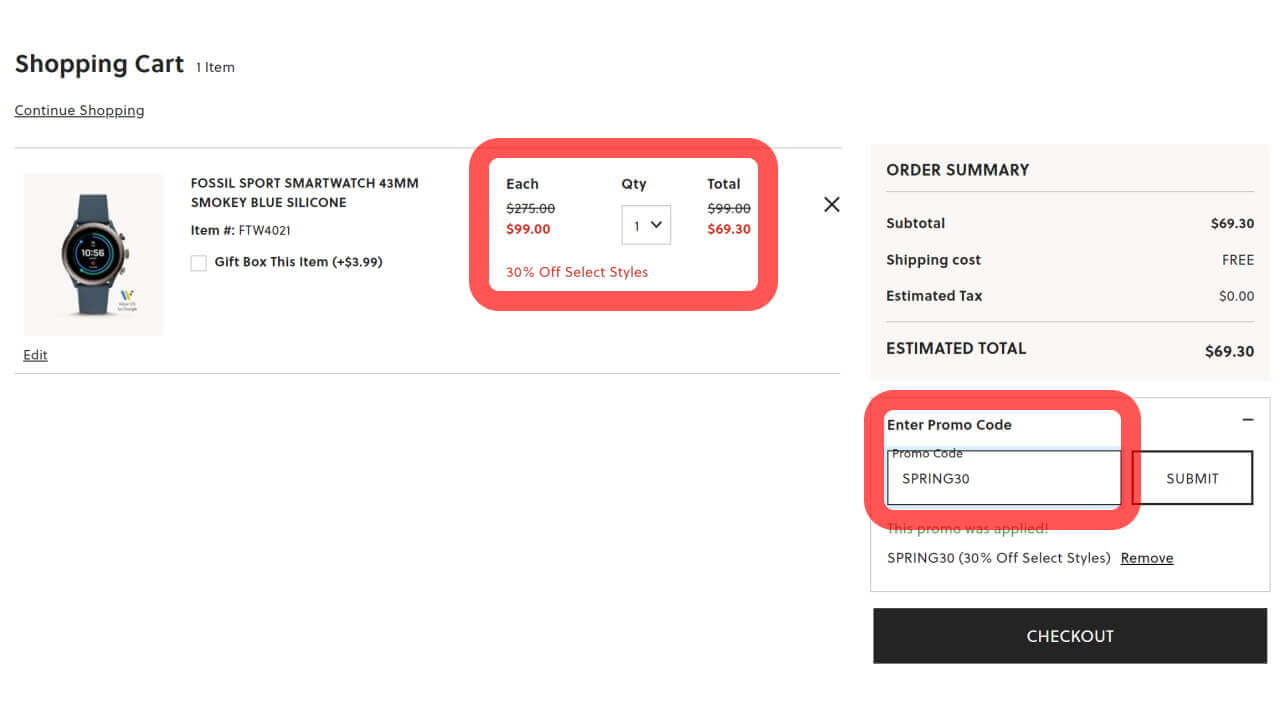Remove the SPRING30 promo code

[x=1146, y=558]
